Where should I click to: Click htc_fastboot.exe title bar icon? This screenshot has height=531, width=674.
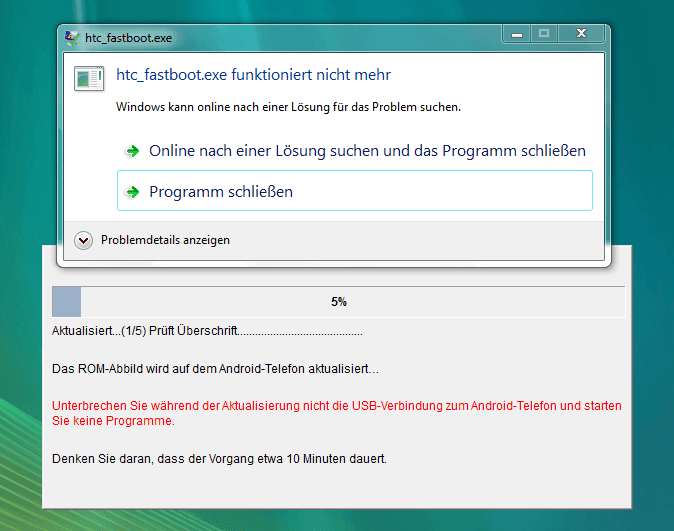point(72,38)
